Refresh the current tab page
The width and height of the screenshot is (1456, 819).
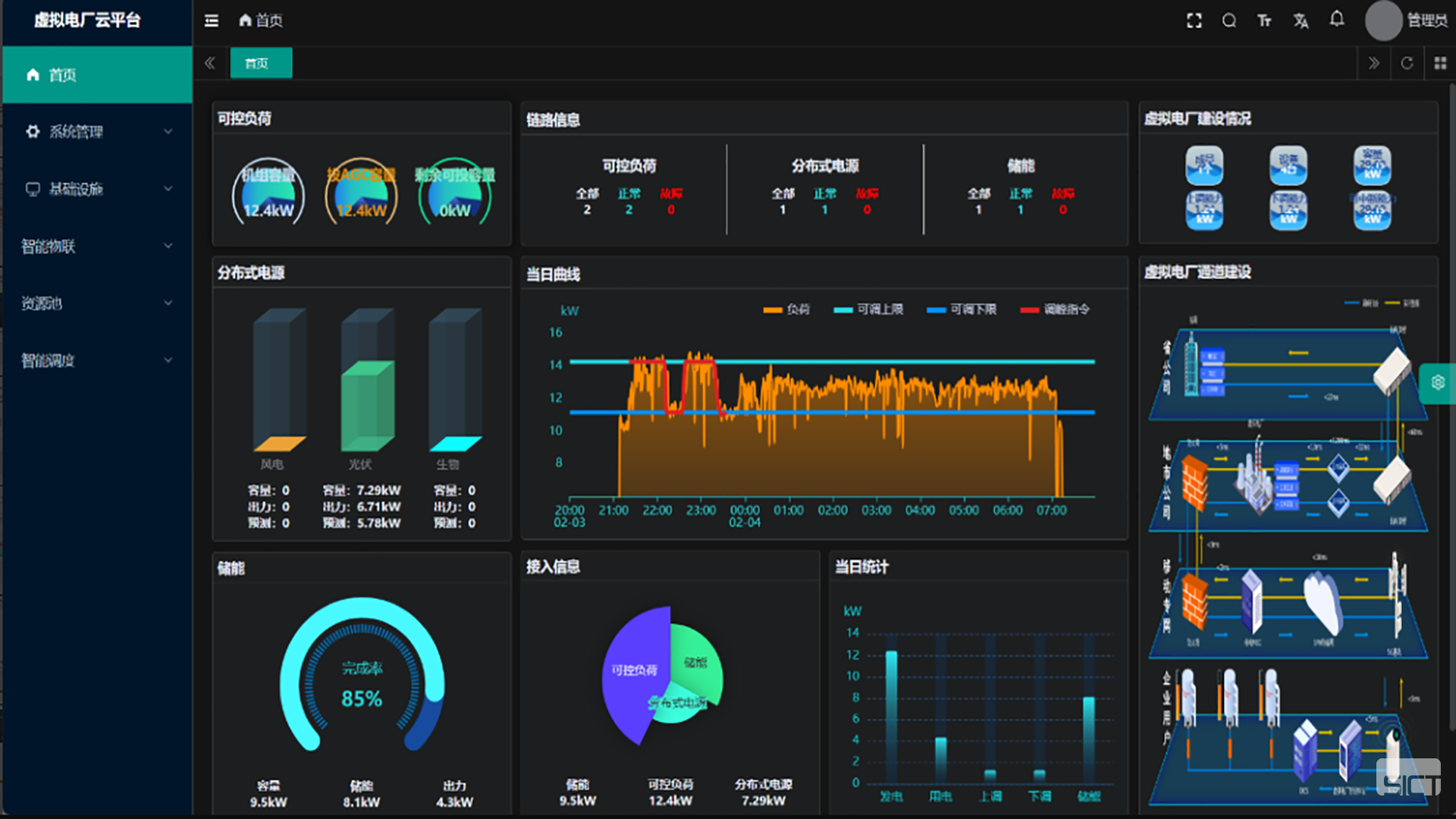click(x=1407, y=63)
